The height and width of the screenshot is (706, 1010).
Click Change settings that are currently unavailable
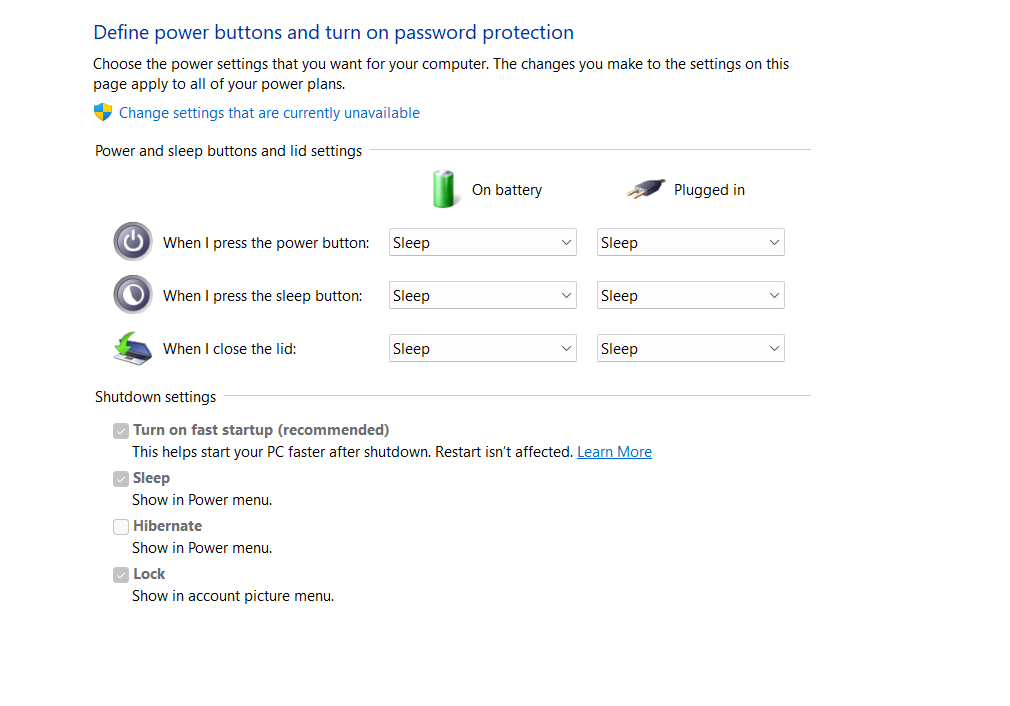coord(269,113)
